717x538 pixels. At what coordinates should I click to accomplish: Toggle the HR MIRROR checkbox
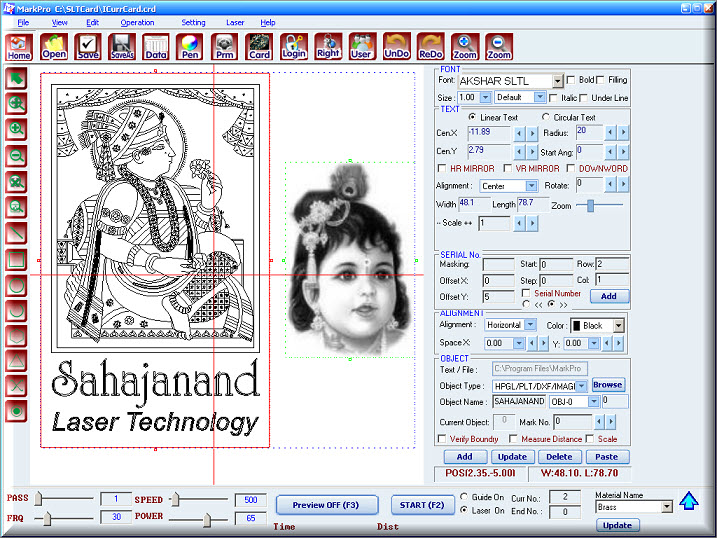click(x=443, y=169)
